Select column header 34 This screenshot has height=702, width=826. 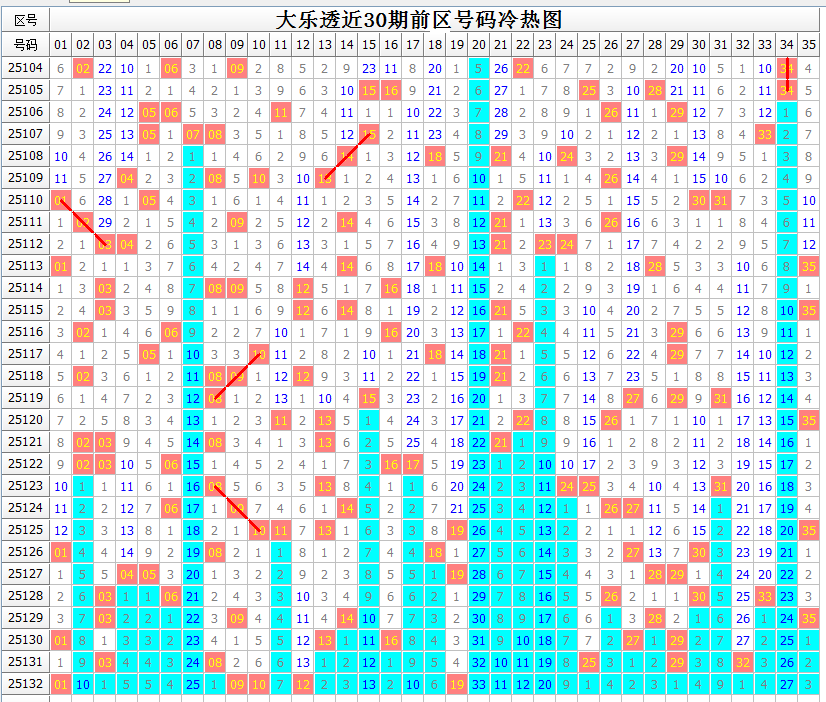787,45
